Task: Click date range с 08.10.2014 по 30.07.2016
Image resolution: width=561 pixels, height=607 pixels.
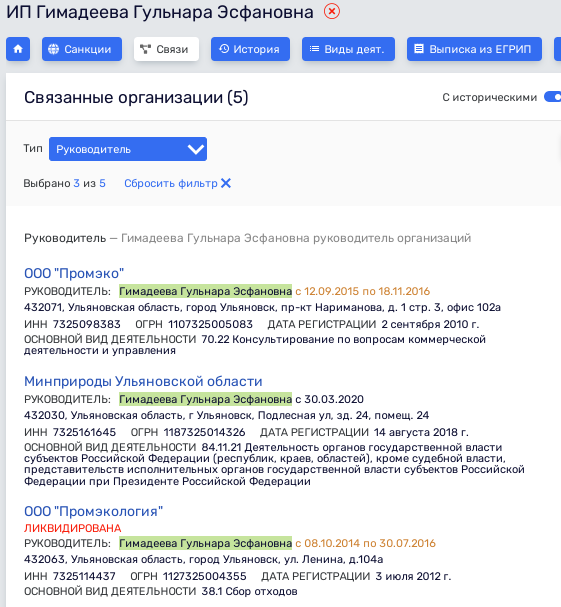Action: [x=365, y=544]
